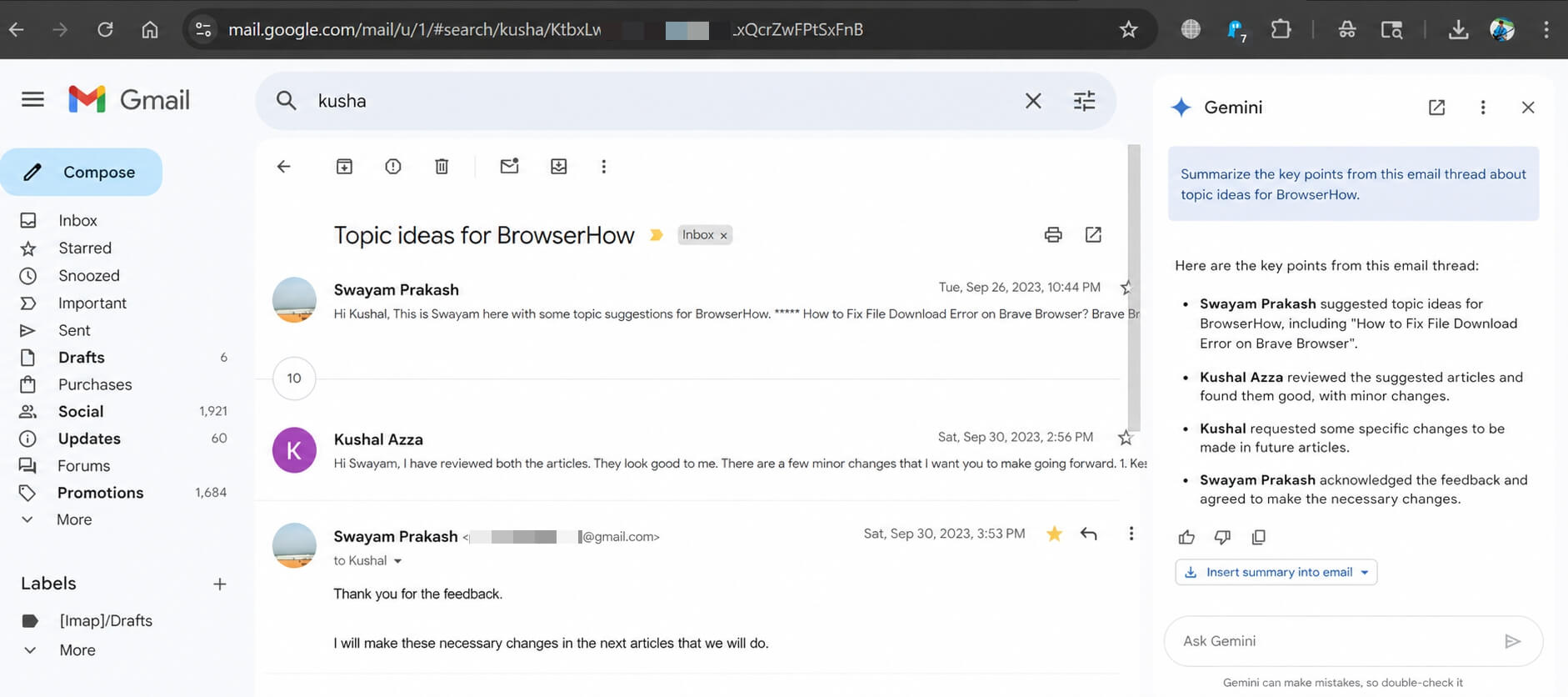Give thumbs down to Gemini summary

[1222, 537]
